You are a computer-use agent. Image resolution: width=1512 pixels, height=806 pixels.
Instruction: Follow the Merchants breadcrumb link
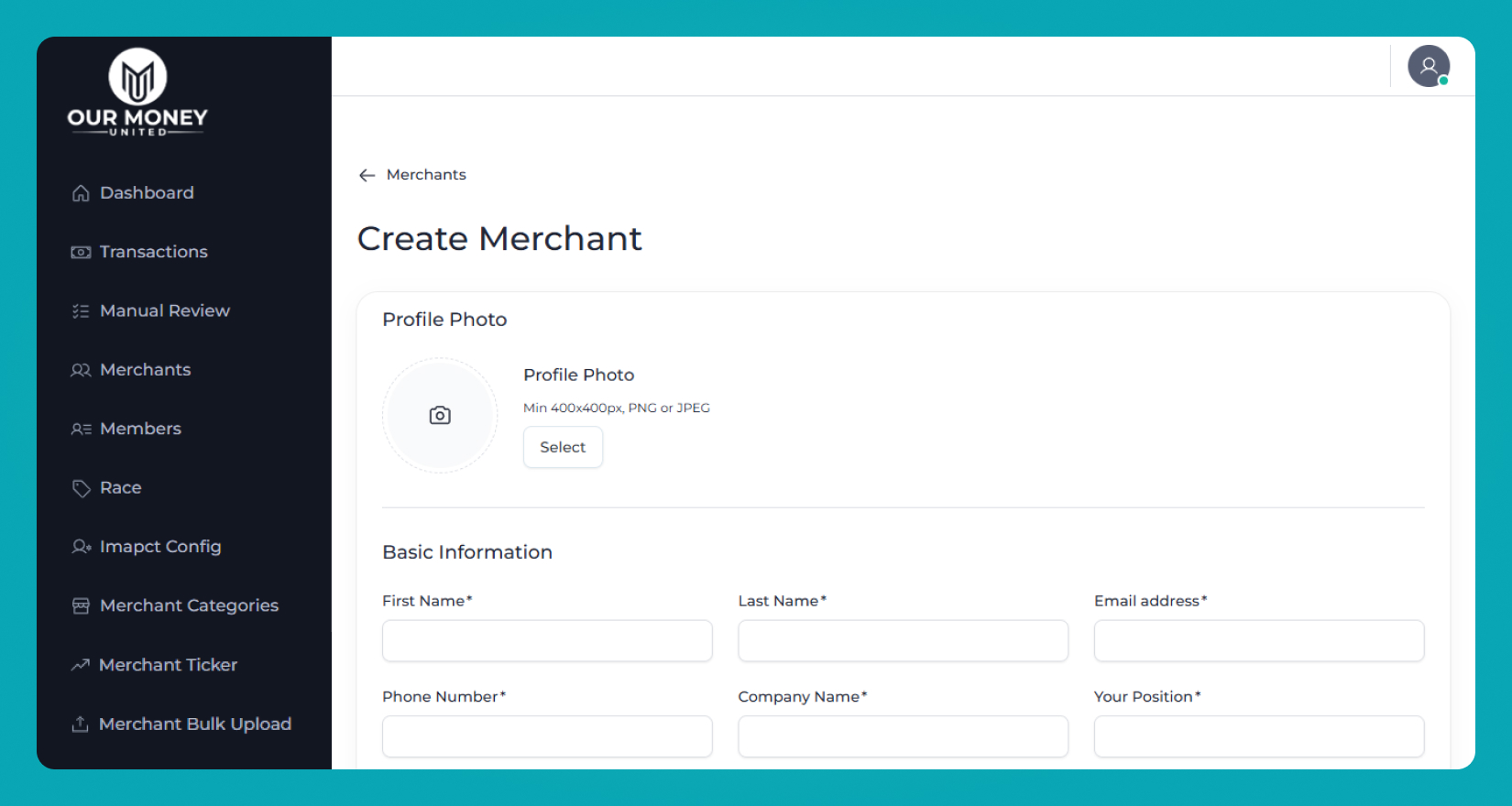pyautogui.click(x=426, y=175)
